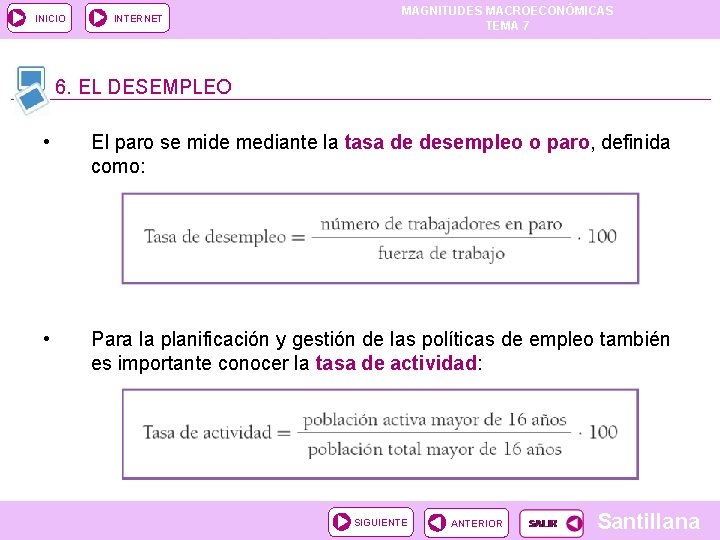Click highlighted 'tasa de desempleo o paro'

pos(467,142)
